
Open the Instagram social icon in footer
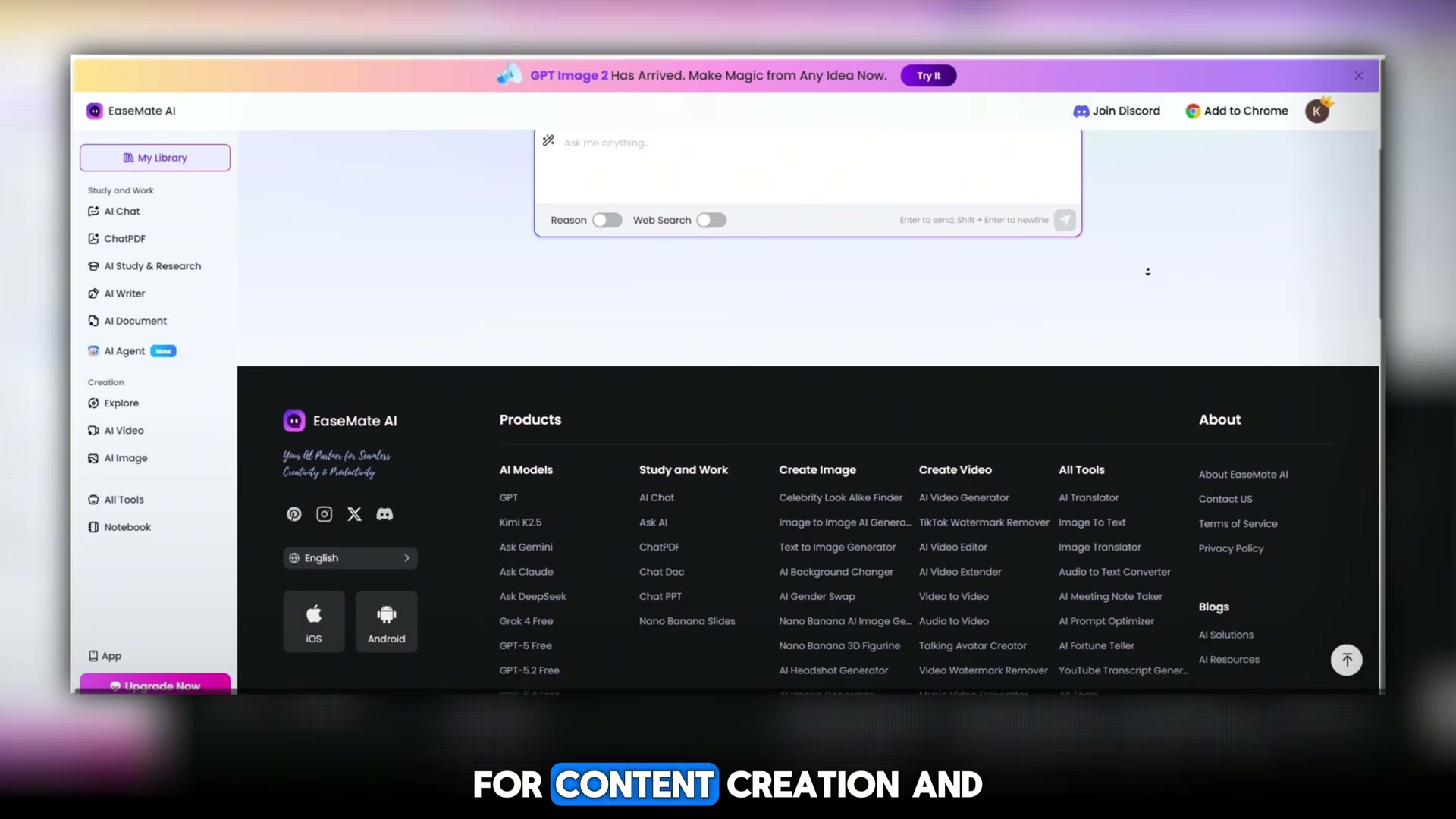click(x=325, y=514)
